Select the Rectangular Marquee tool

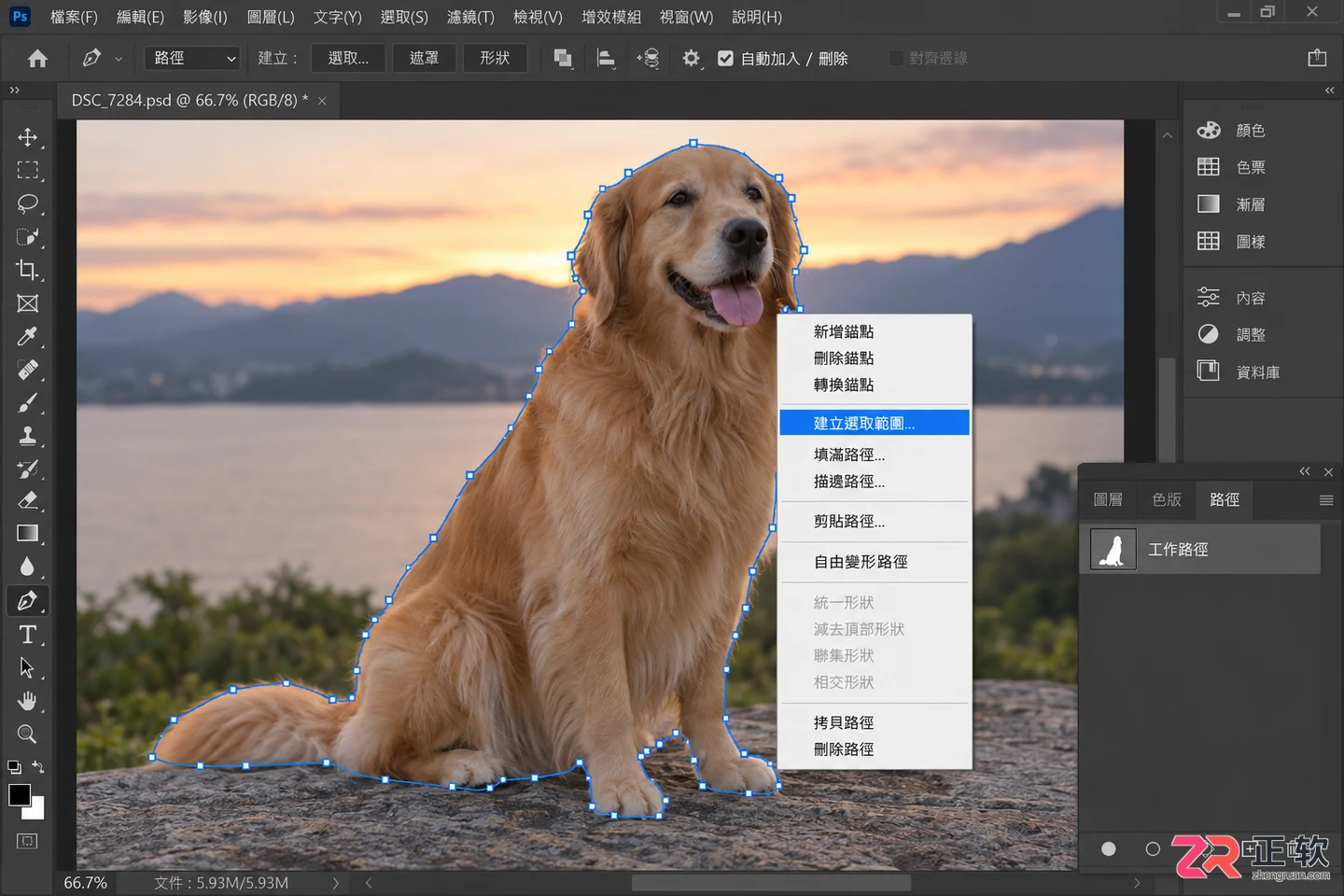[27, 170]
